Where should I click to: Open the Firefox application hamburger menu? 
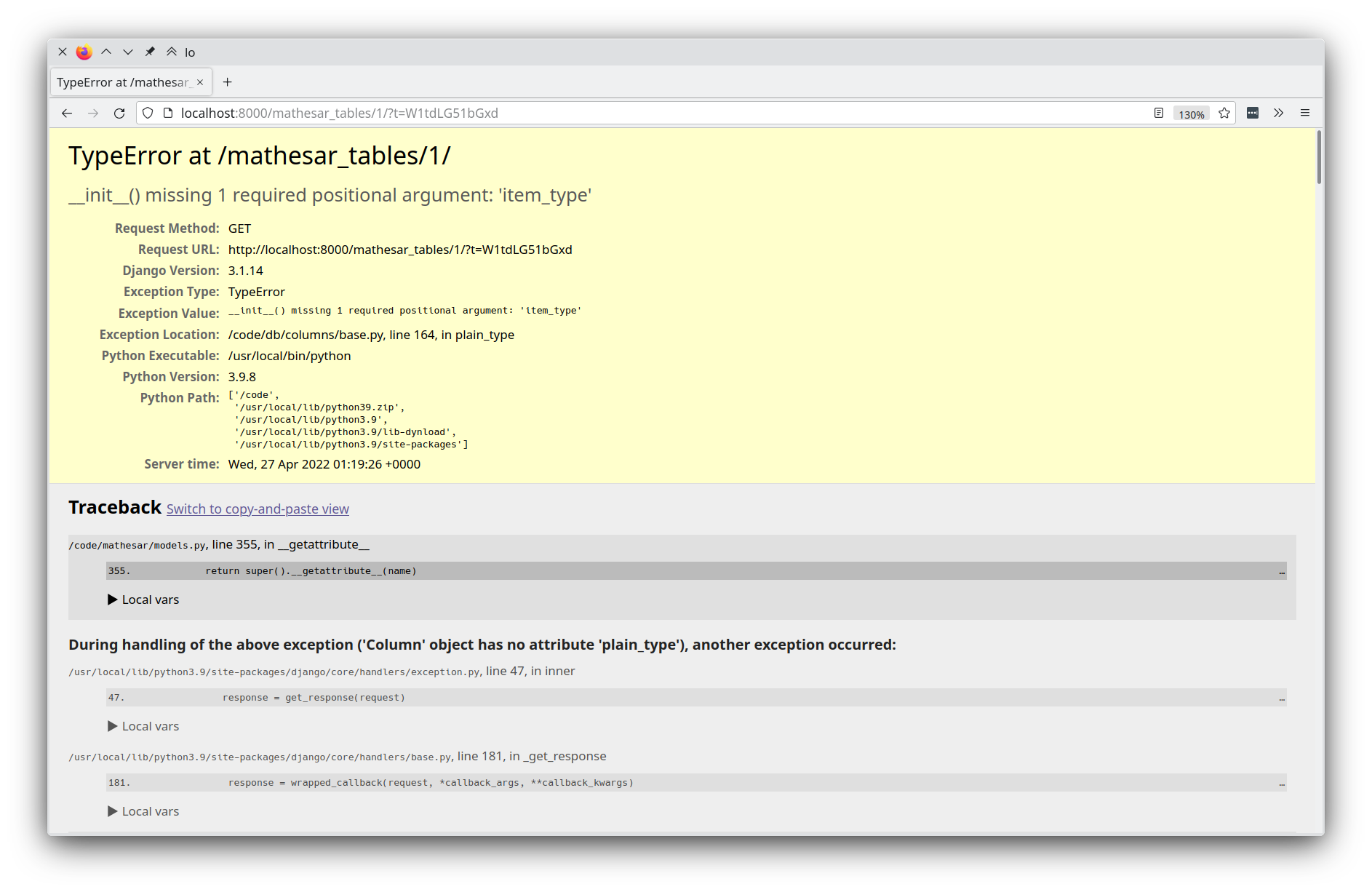1305,113
